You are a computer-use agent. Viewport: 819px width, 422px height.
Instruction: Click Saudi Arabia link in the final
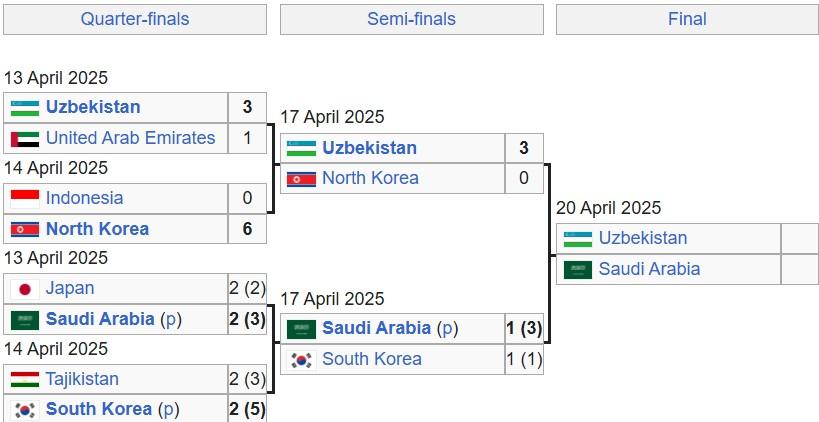pos(649,269)
